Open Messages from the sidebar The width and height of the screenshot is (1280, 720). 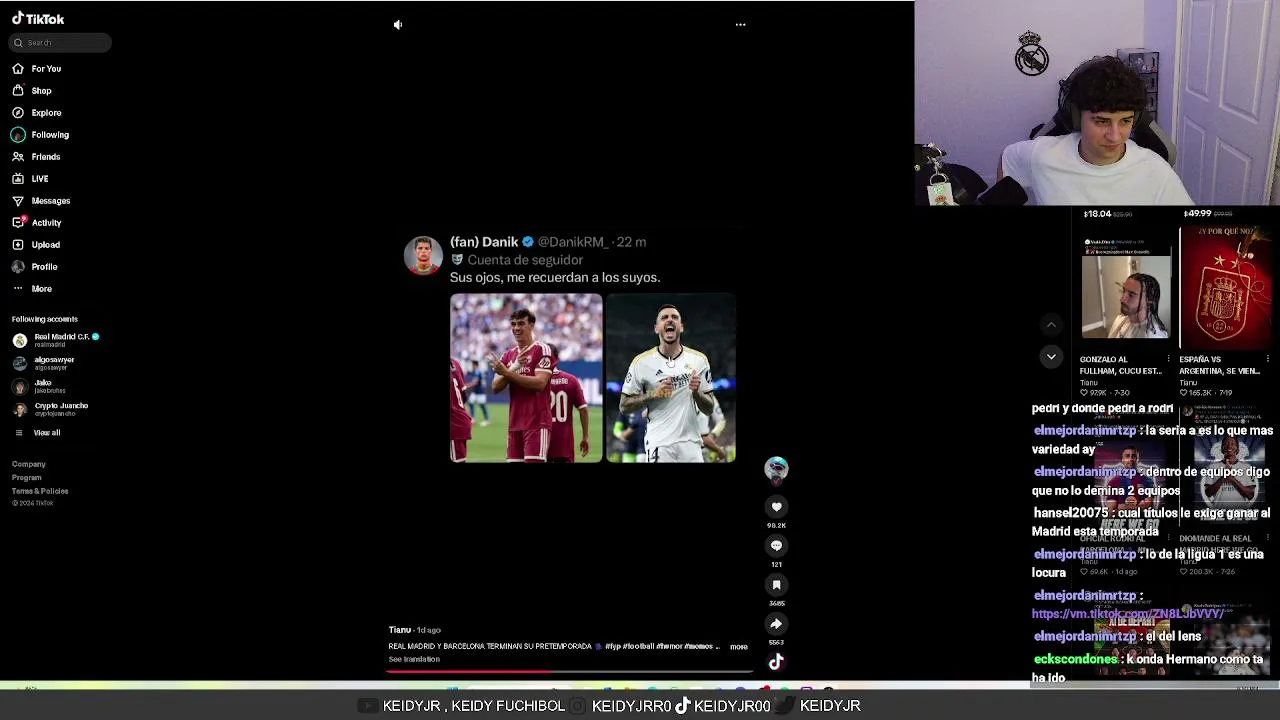coord(51,201)
